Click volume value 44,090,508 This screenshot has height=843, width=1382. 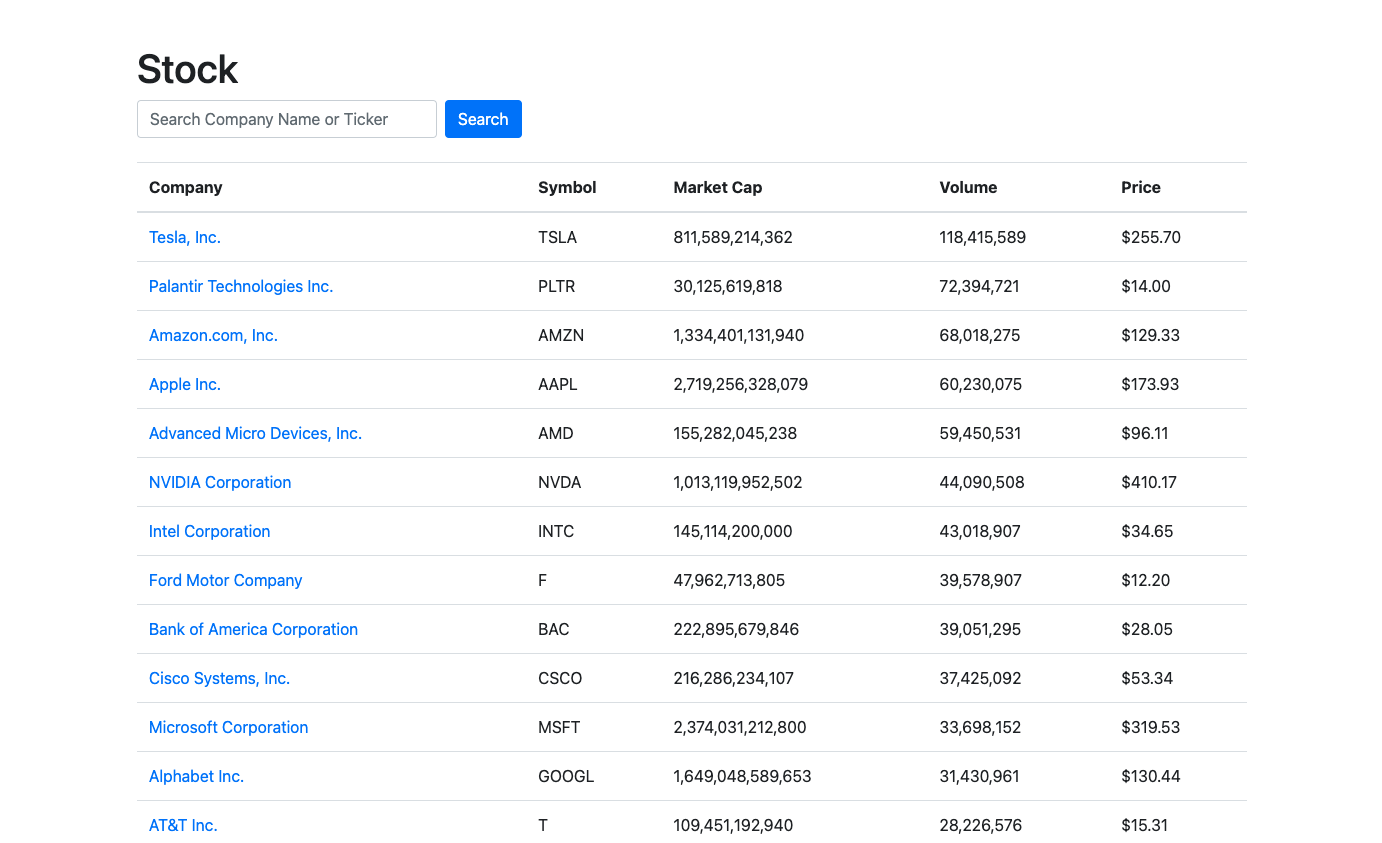pos(982,482)
